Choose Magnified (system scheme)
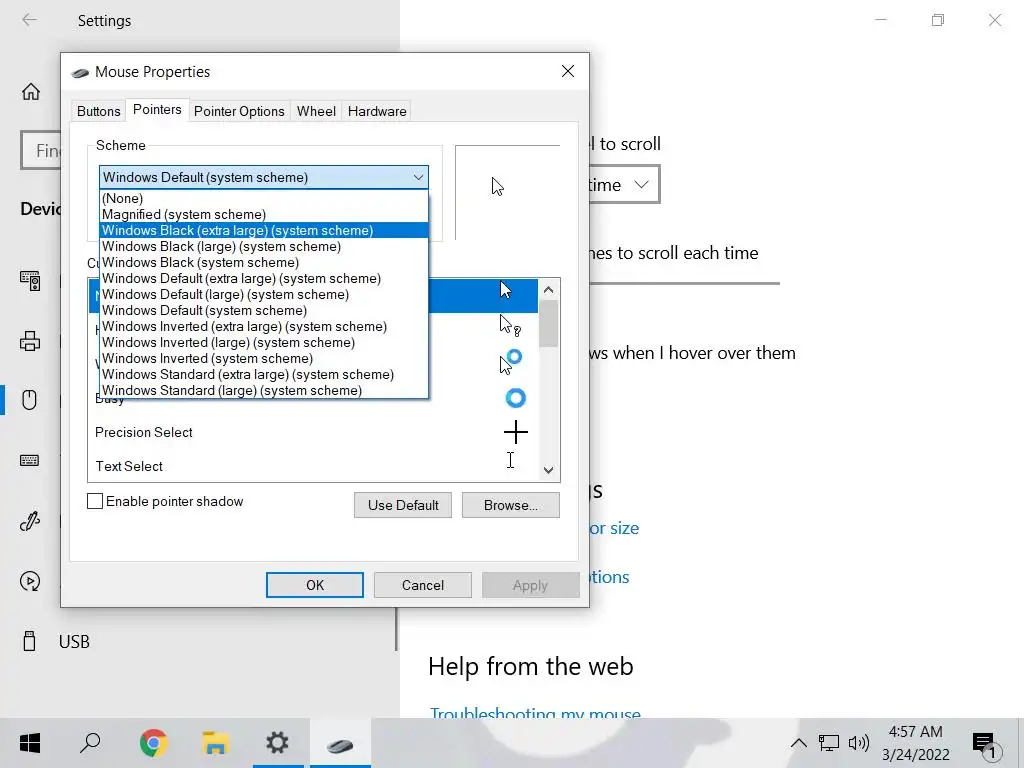 tap(264, 214)
